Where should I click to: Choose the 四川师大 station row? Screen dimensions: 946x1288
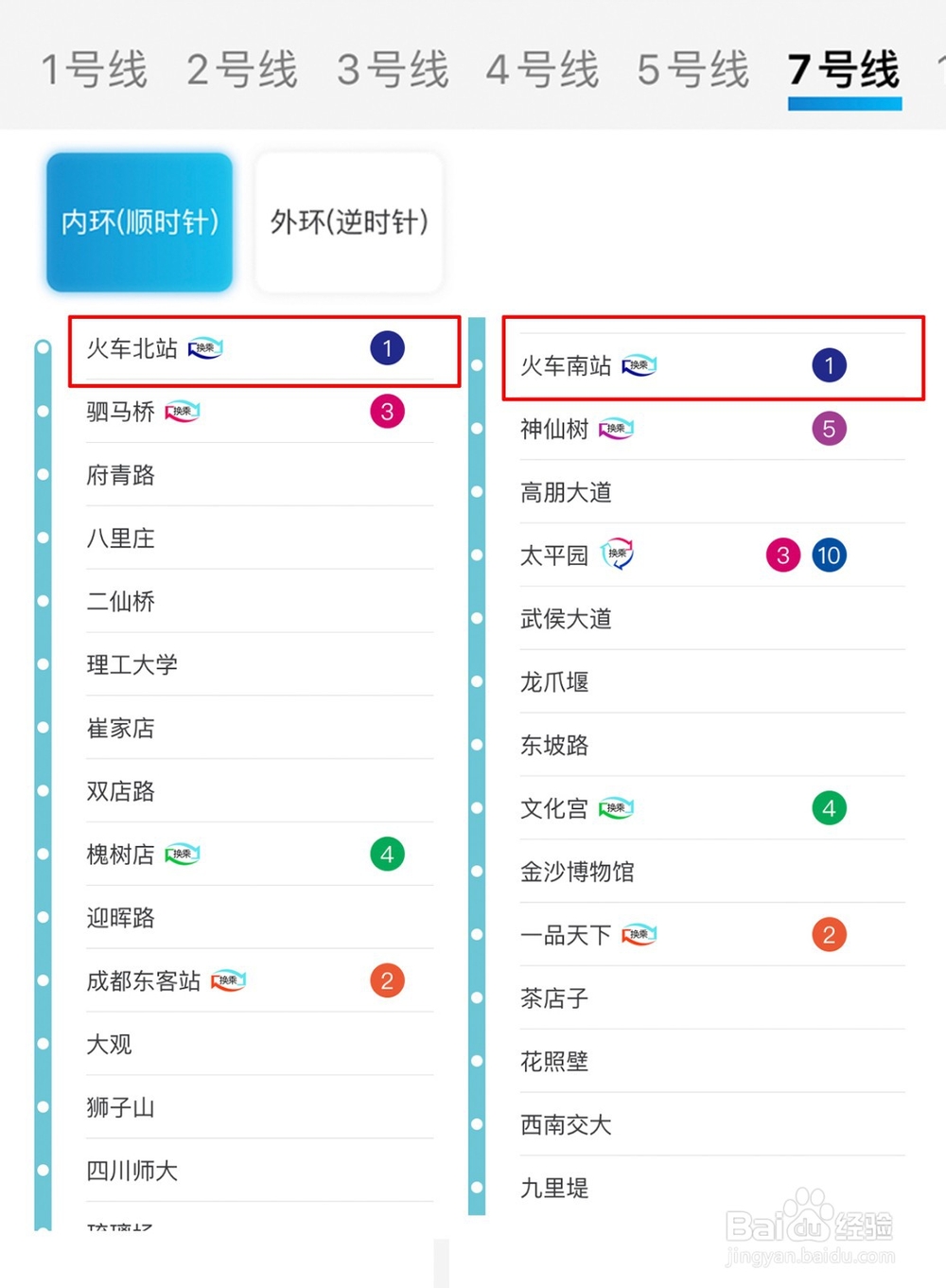[x=259, y=1171]
